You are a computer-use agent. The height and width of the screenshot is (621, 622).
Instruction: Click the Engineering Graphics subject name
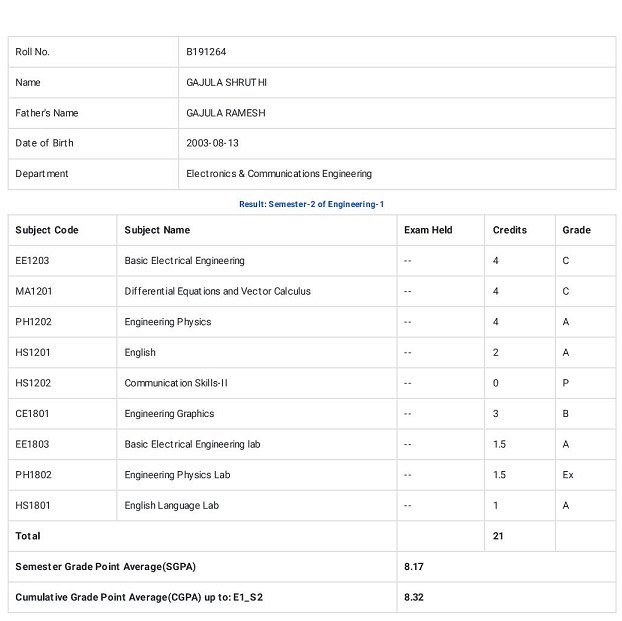[169, 414]
